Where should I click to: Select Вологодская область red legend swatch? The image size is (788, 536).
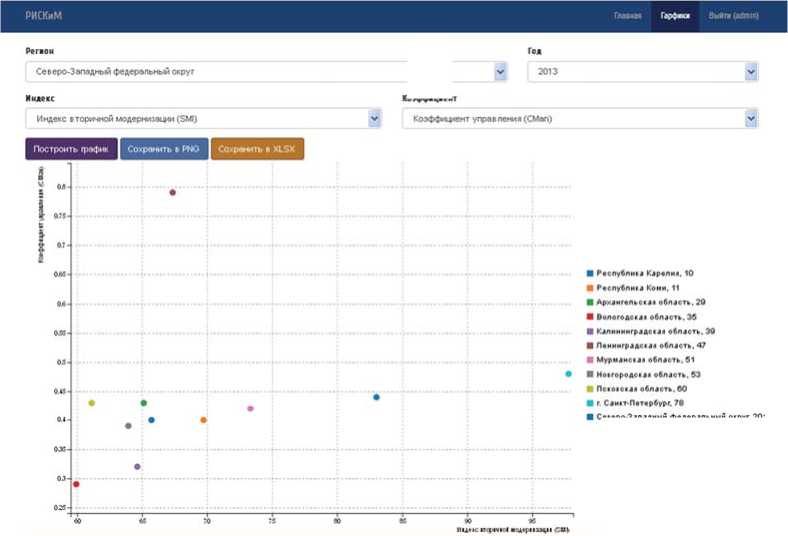[x=591, y=316]
